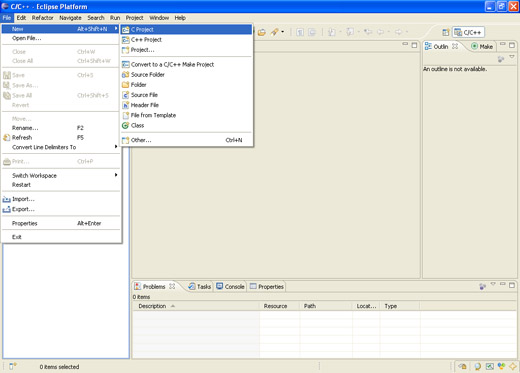Viewport: 520px width, 373px height.
Task: Close the Outline view tab
Action: point(455,46)
